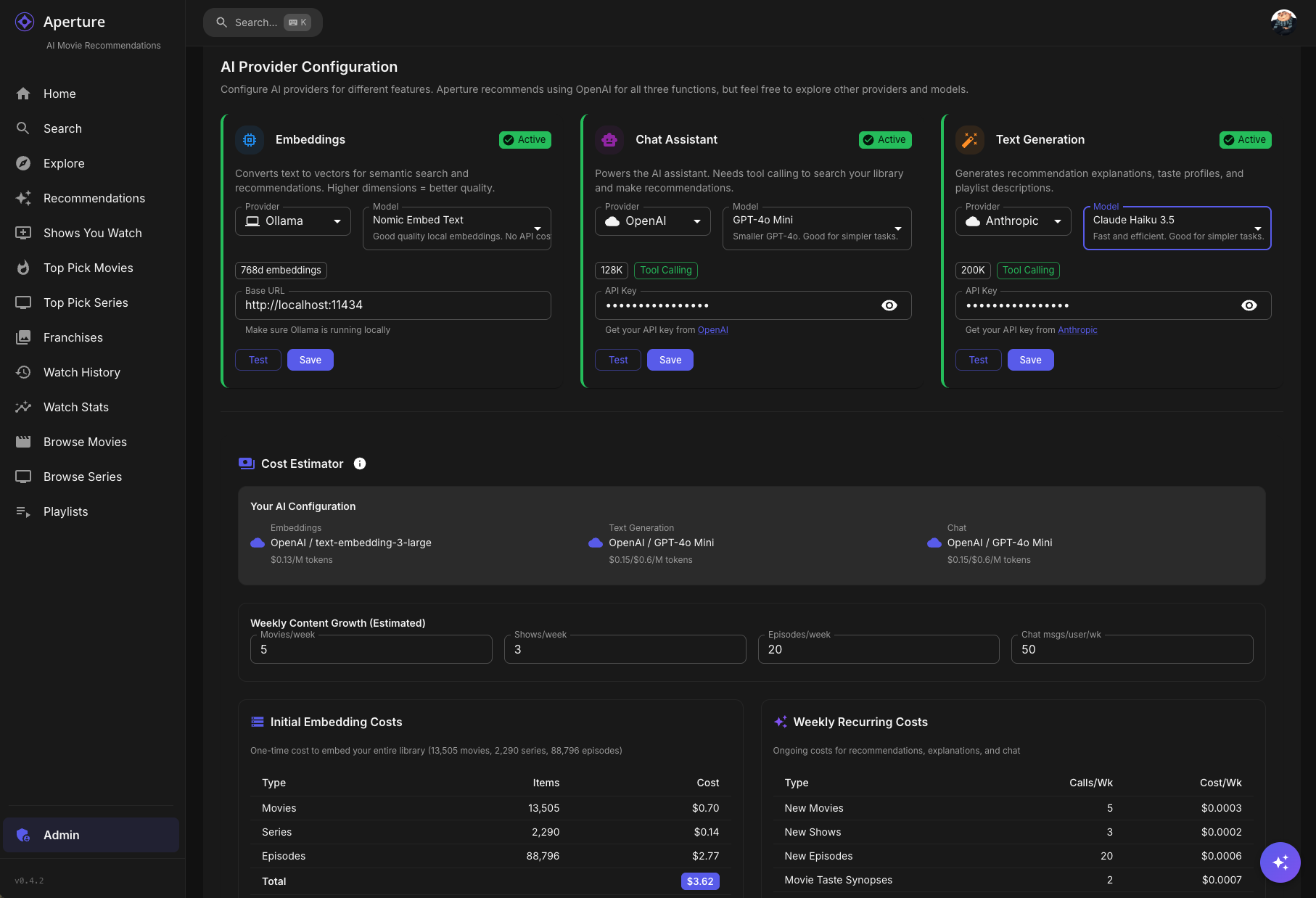
Task: Click the Chat Assistant robot icon
Action: coord(609,140)
